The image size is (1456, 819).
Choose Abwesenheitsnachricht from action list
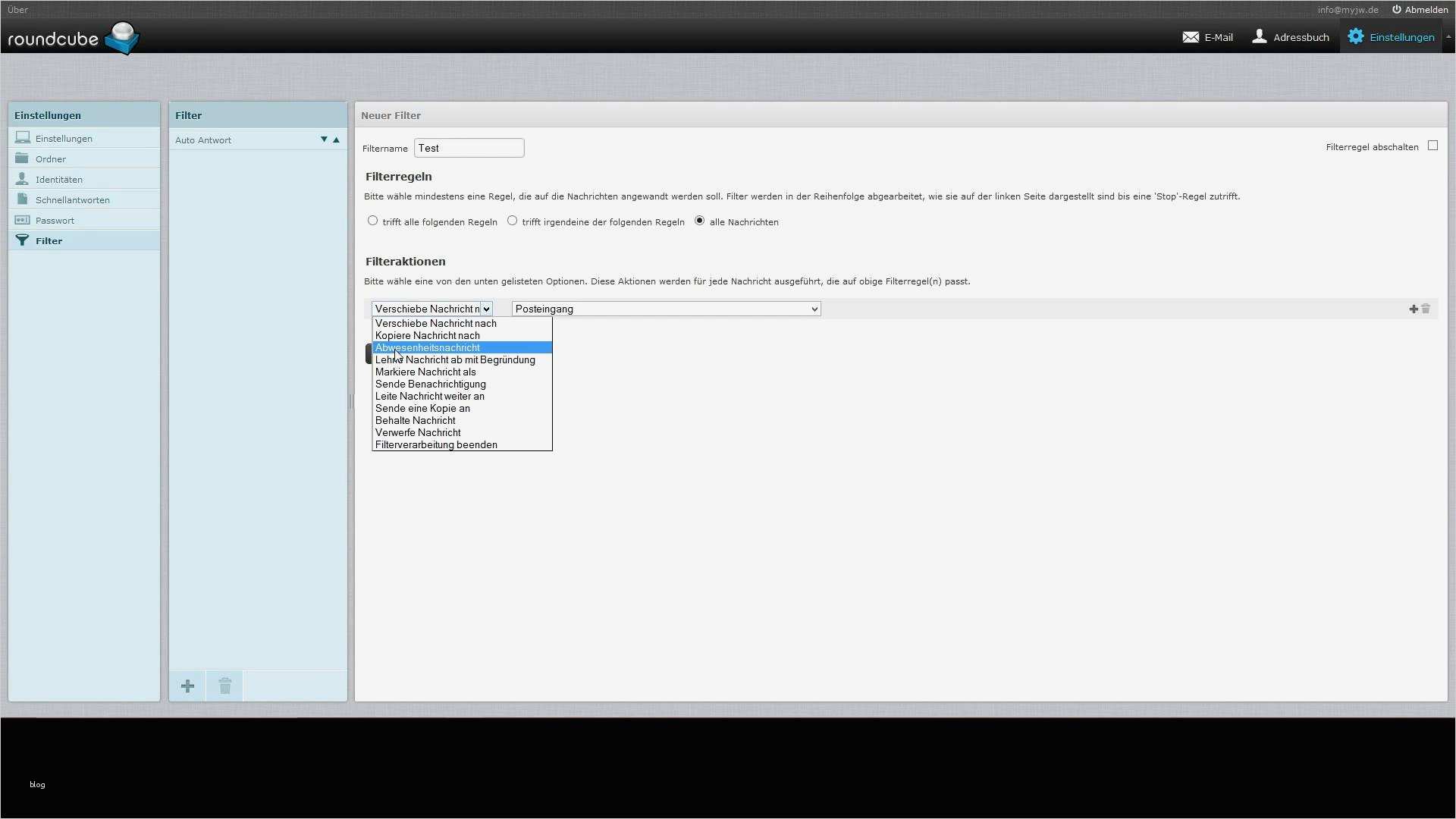tap(428, 347)
